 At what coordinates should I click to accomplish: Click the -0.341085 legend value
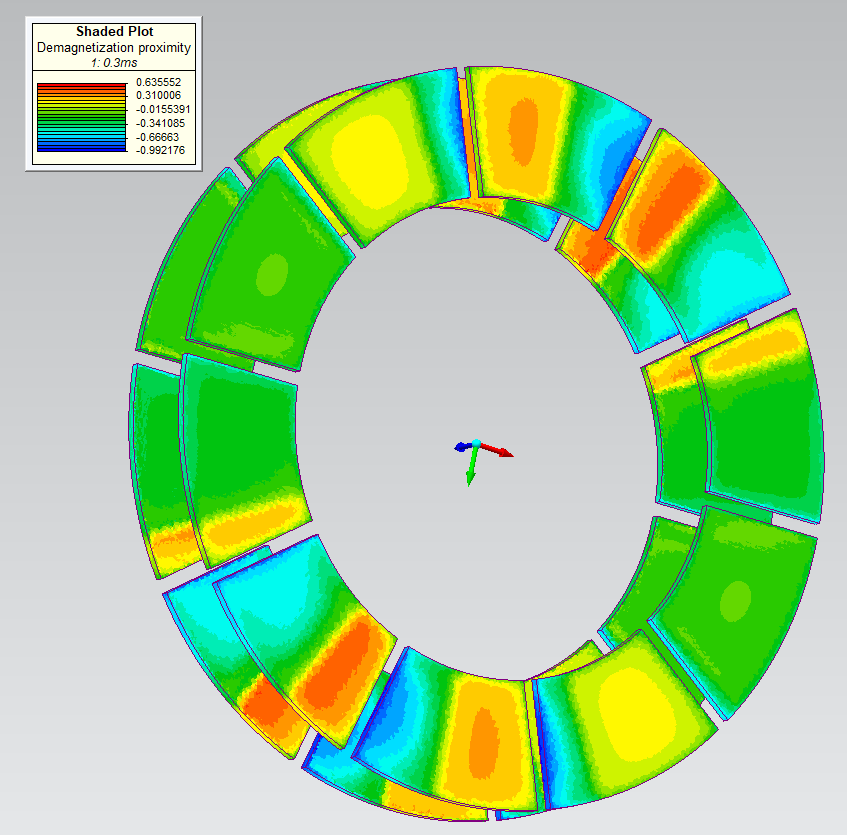163,123
